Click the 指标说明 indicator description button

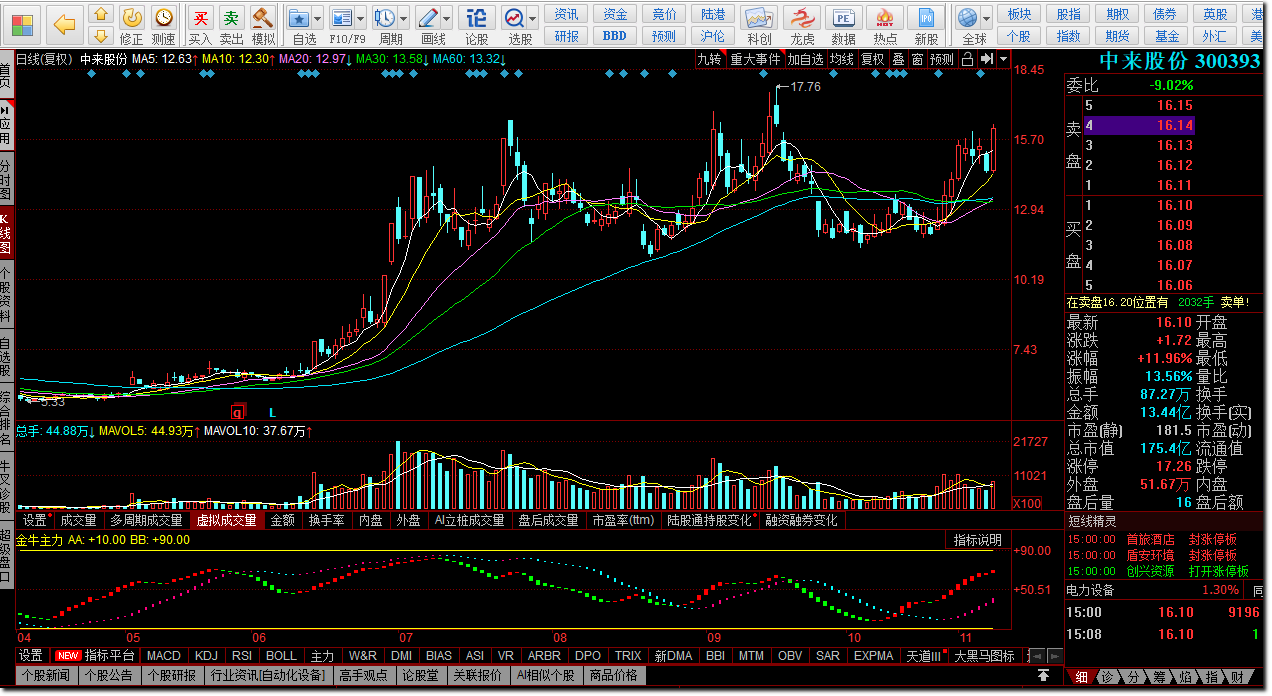coord(977,540)
